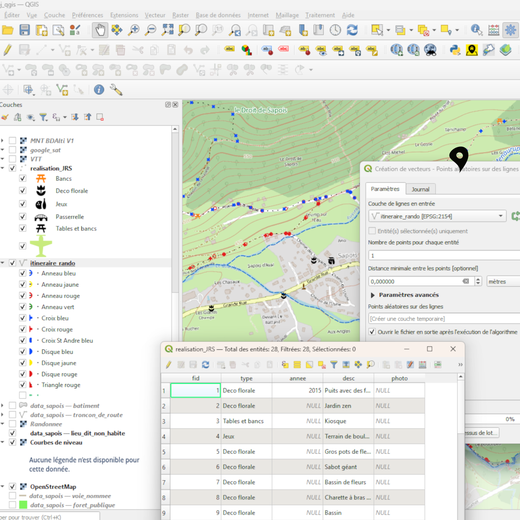Enable the google_sat layer

pos(12,150)
